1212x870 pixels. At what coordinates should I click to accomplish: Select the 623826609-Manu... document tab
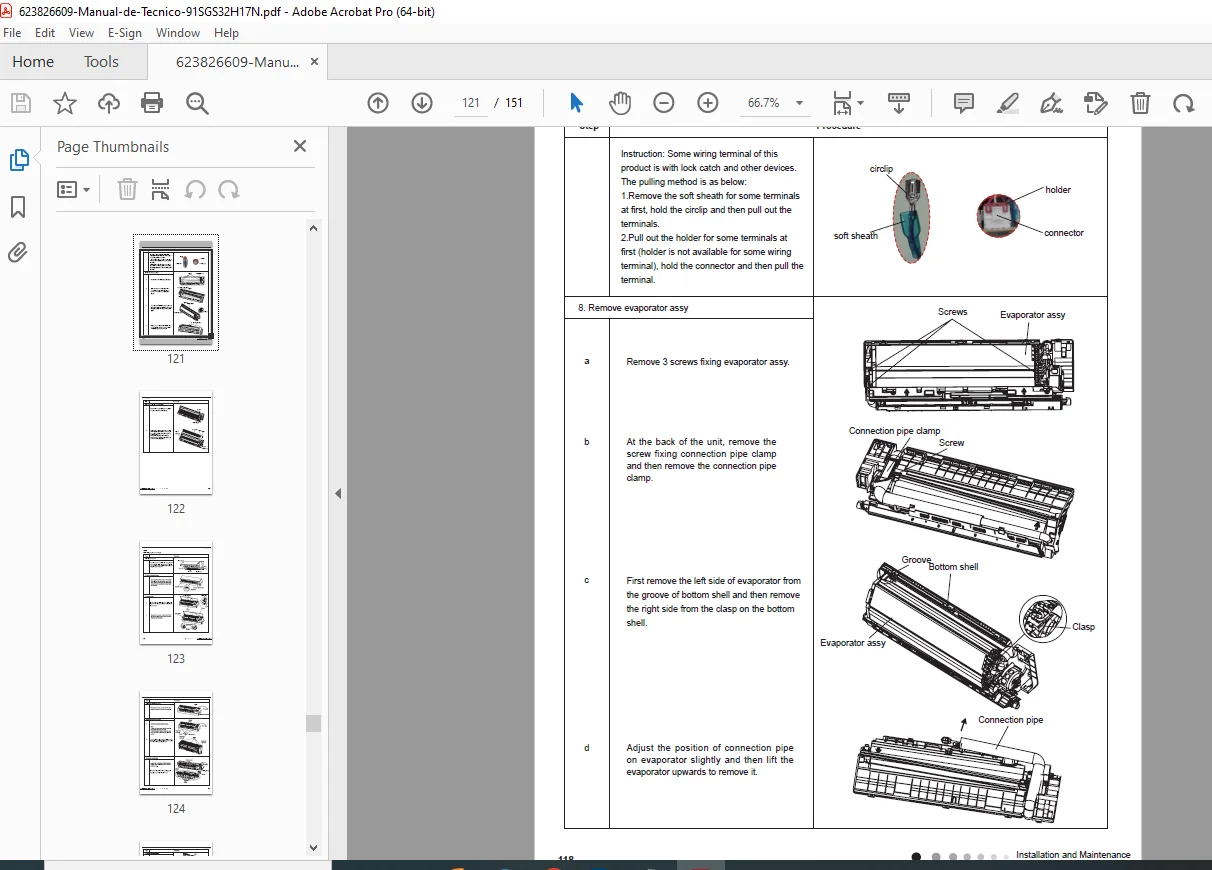tap(237, 62)
